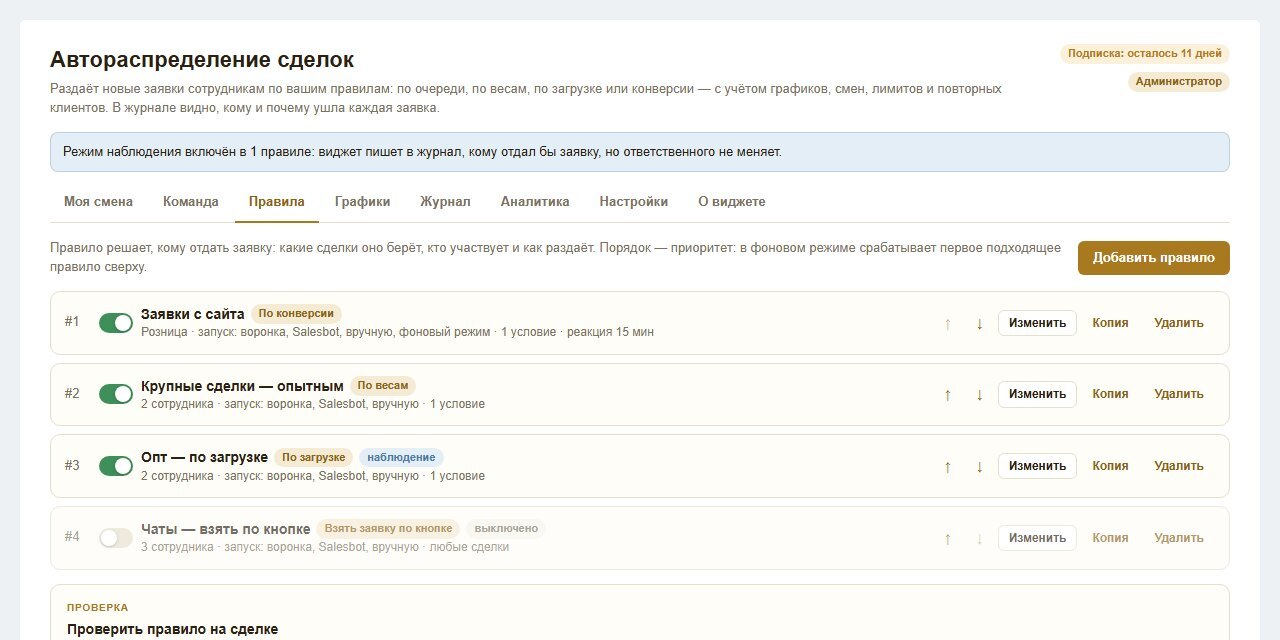Move rule 'Опт — по загрузке' down
This screenshot has height=640, width=1280.
pos(979,466)
